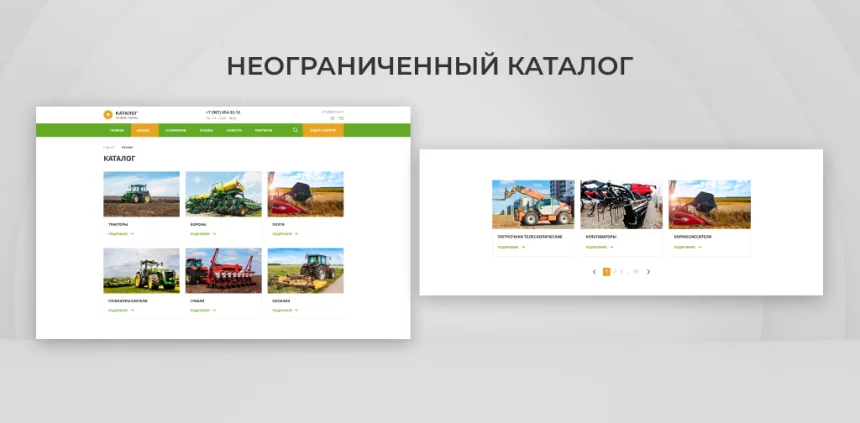Viewport: 860px width, 423px height.
Task: Open the Бороны seeder image
Action: [x=223, y=194]
